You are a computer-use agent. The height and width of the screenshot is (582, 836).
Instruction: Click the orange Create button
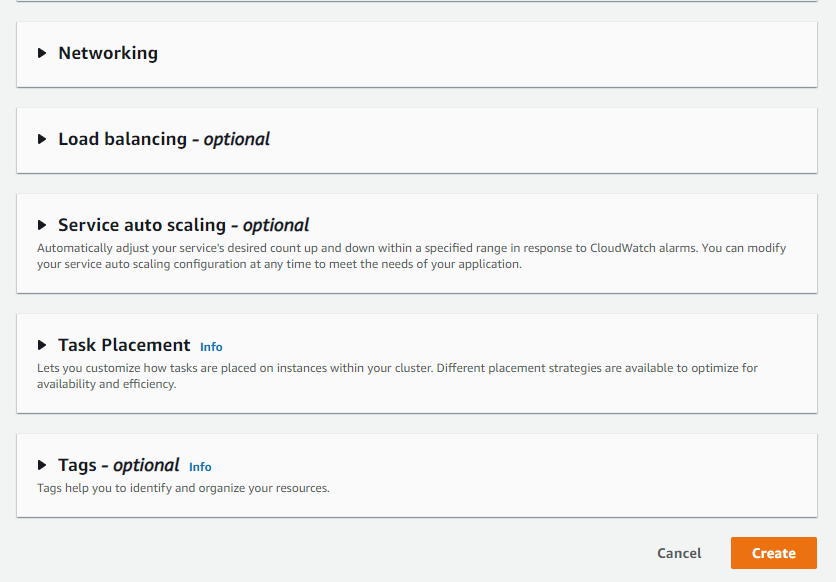[x=773, y=553]
